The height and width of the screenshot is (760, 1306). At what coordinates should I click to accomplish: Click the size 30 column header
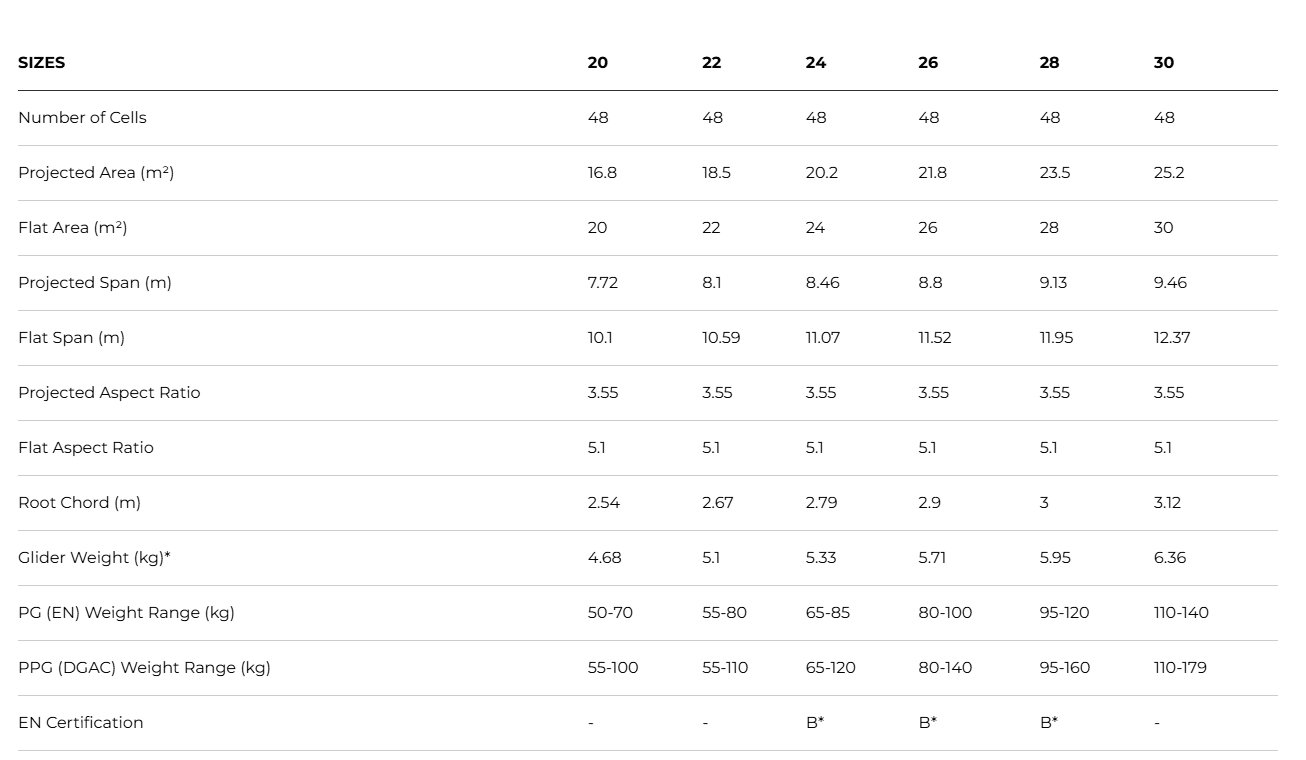(1163, 62)
